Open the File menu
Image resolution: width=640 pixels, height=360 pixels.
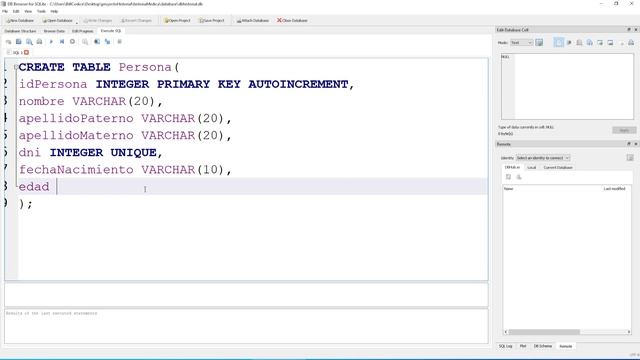pyautogui.click(x=5, y=11)
